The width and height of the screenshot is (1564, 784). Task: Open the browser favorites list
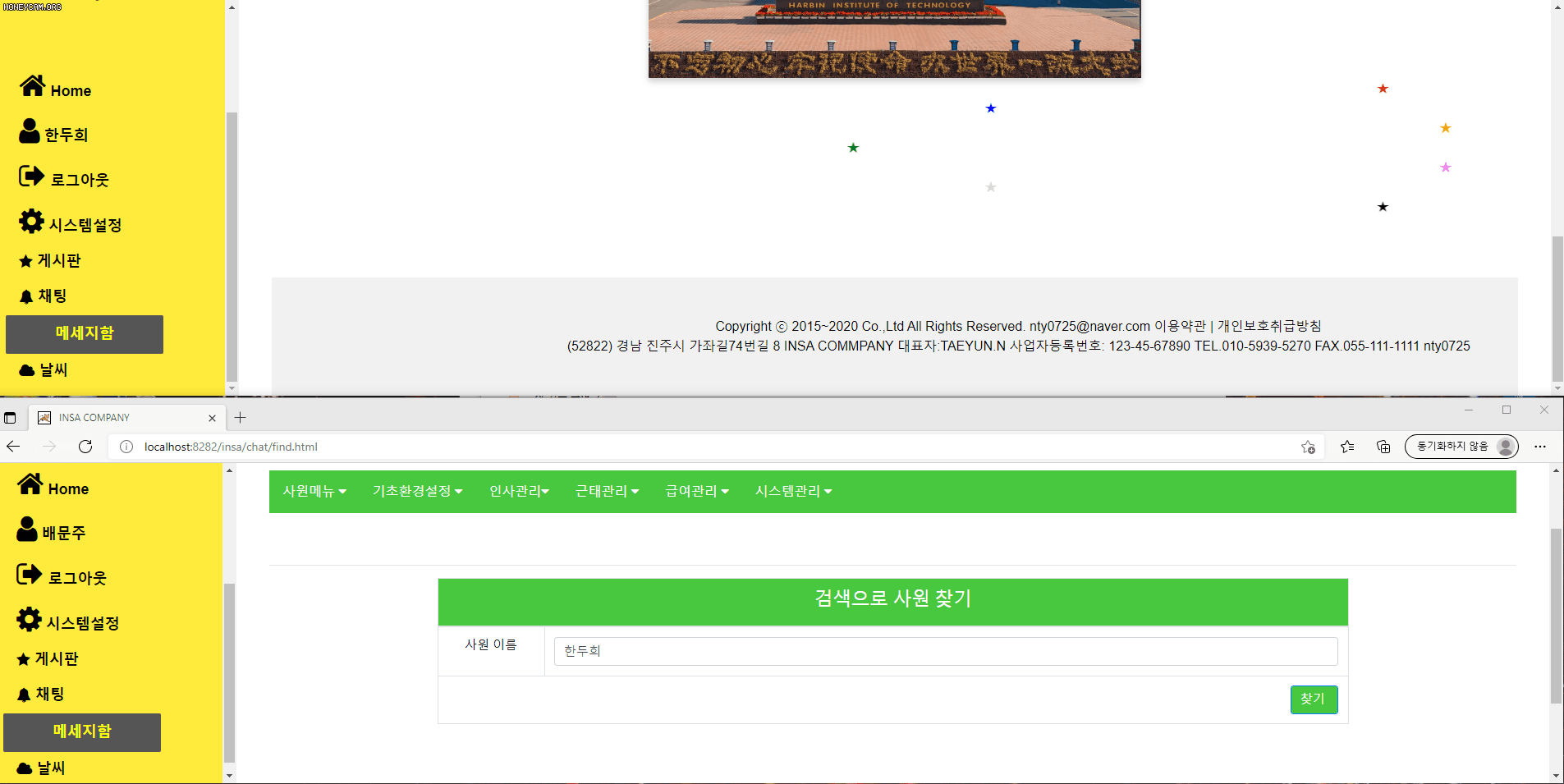point(1347,447)
